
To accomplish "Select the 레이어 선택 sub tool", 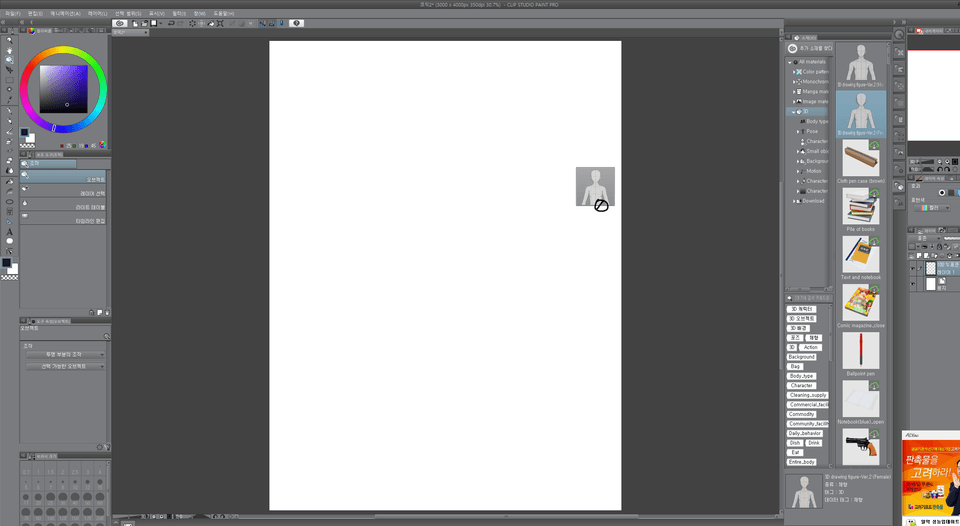I will 64,192.
